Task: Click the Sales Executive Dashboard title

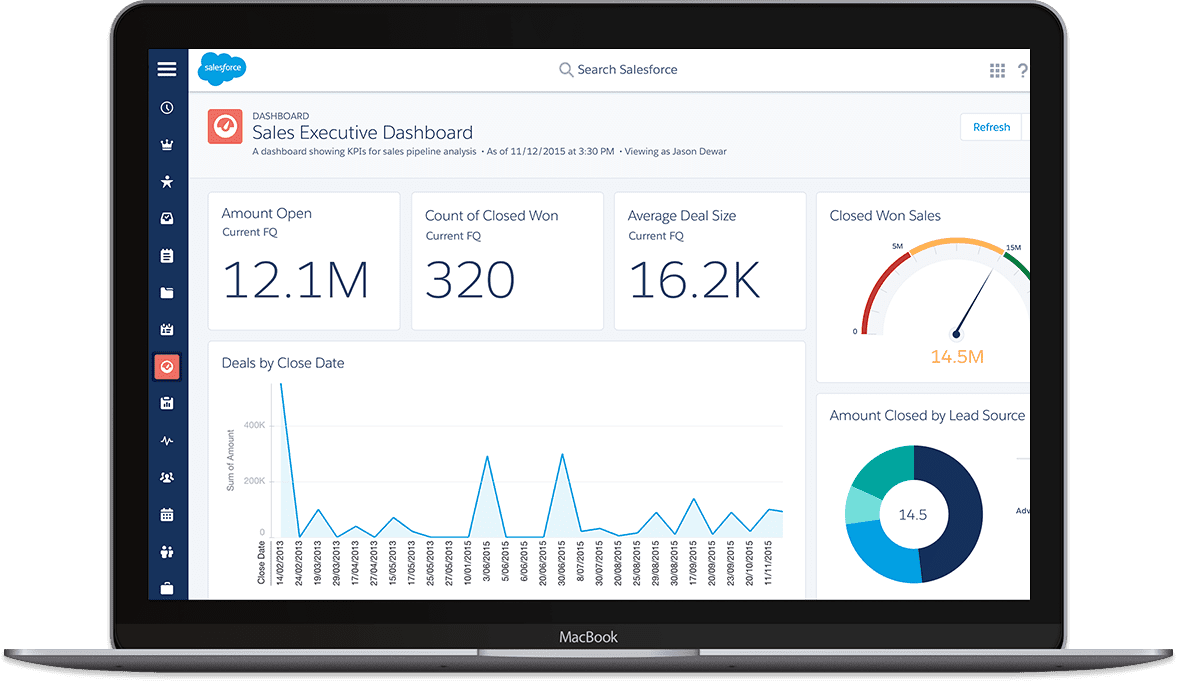Action: coord(363,133)
